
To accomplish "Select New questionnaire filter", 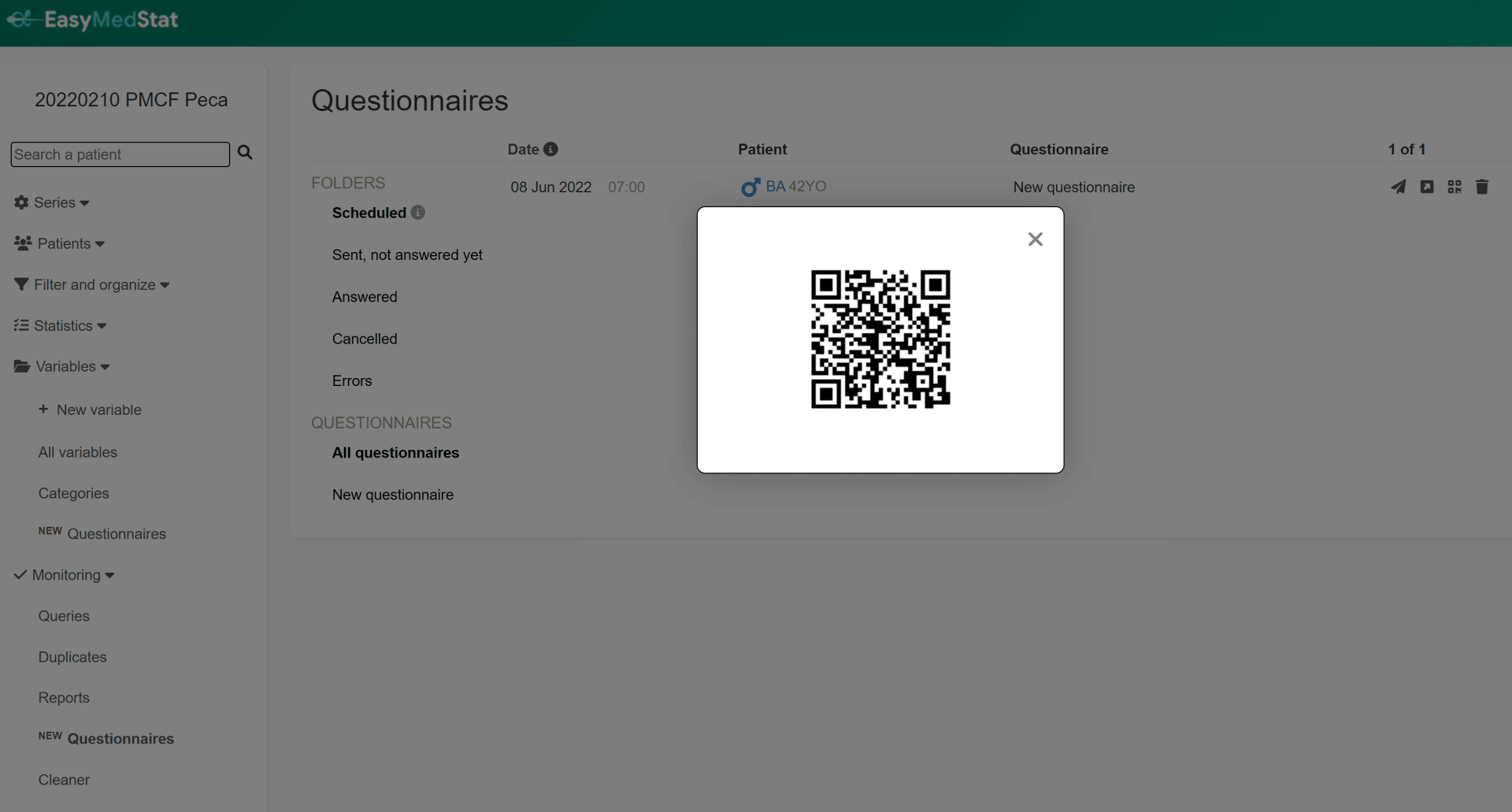I will 393,495.
